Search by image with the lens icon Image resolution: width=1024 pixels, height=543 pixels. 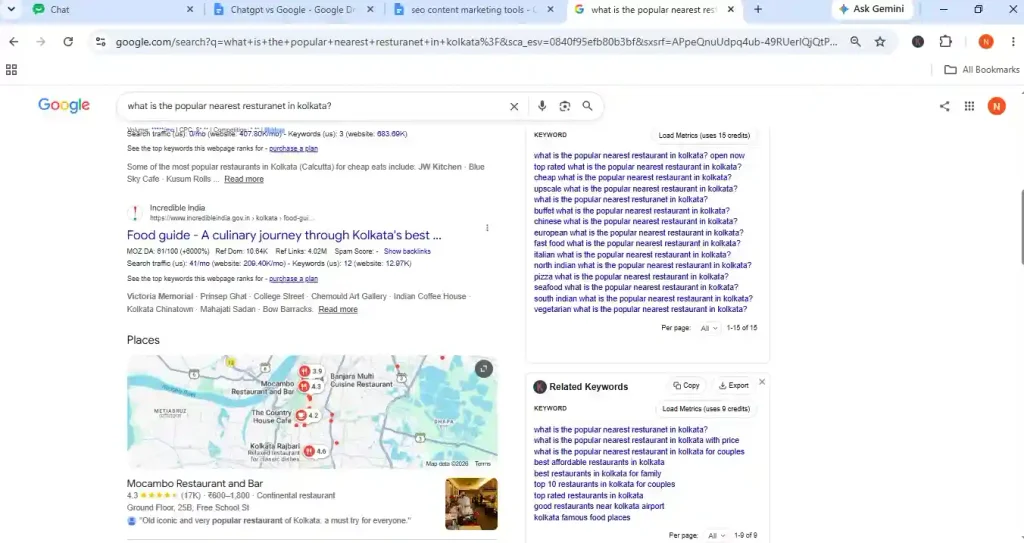(x=564, y=106)
